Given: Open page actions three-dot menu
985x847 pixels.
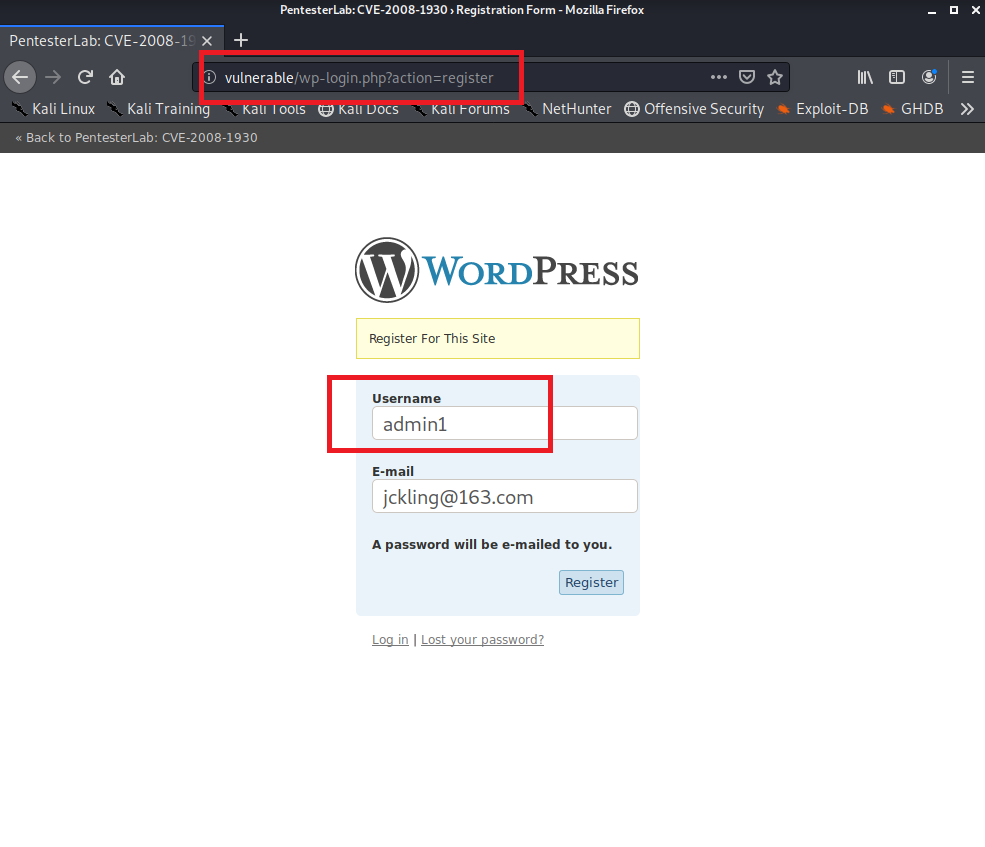Looking at the screenshot, I should click(719, 77).
